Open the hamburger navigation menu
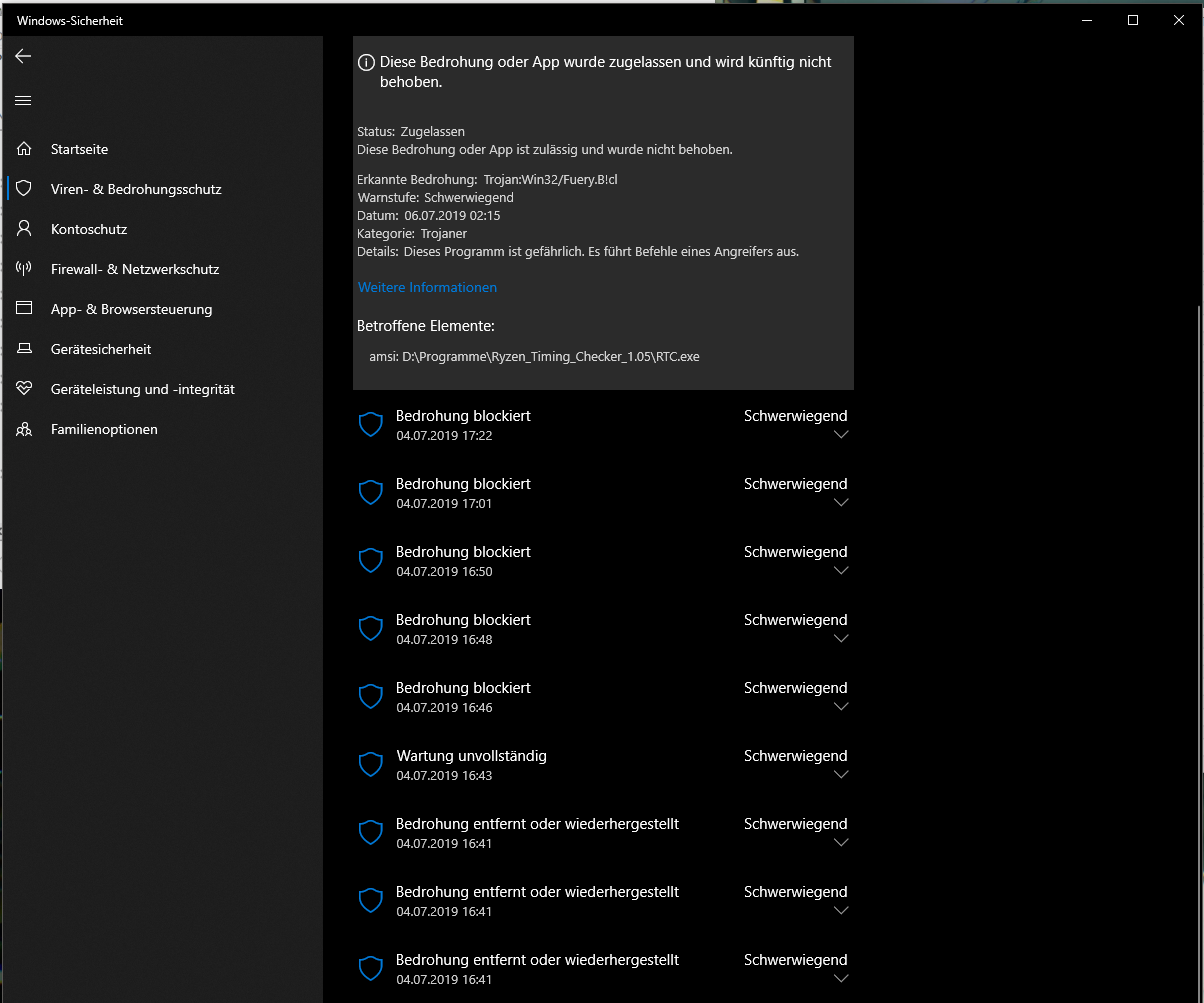The image size is (1204, 1003). (23, 100)
